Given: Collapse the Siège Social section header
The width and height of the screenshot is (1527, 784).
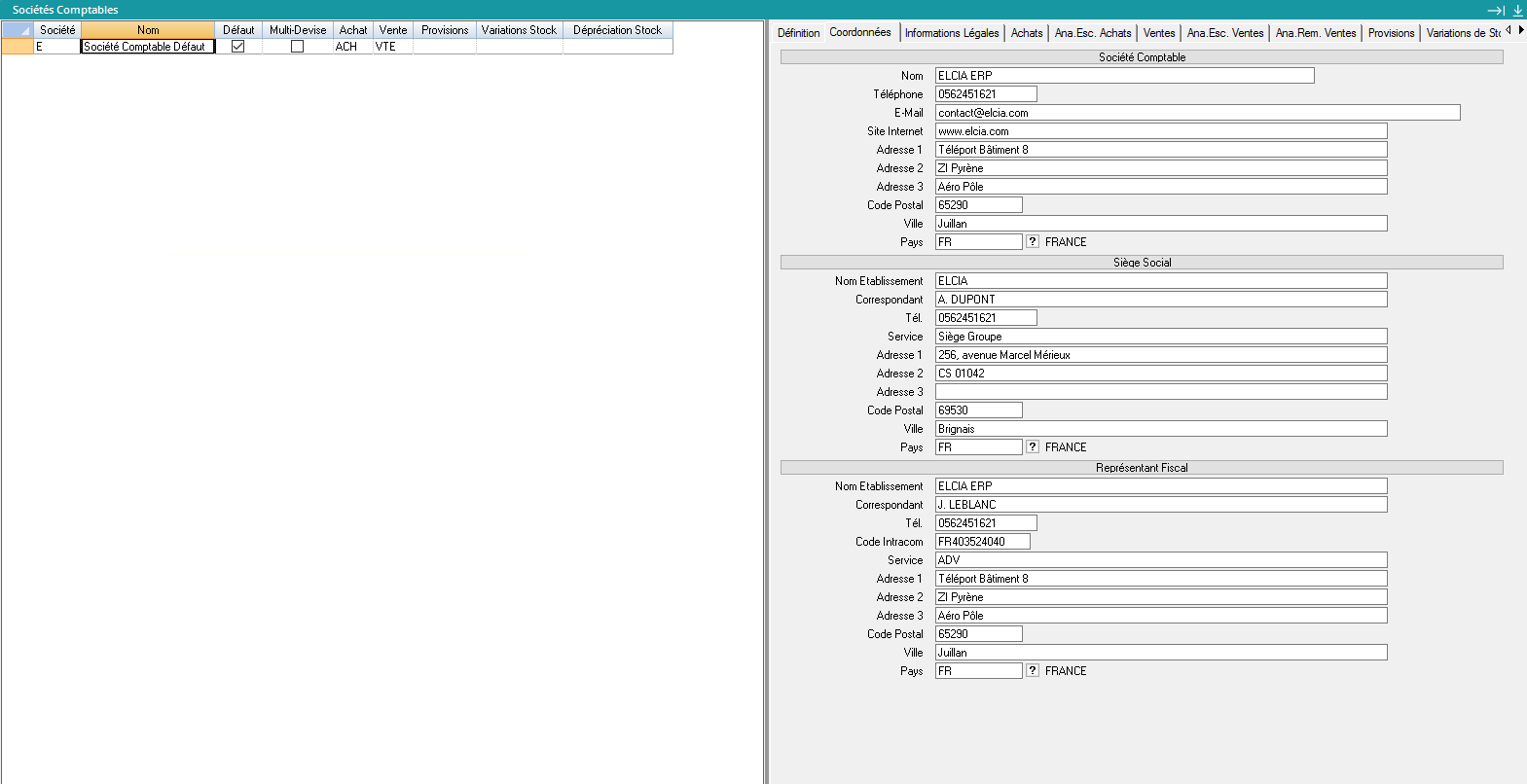Looking at the screenshot, I should (1142, 263).
